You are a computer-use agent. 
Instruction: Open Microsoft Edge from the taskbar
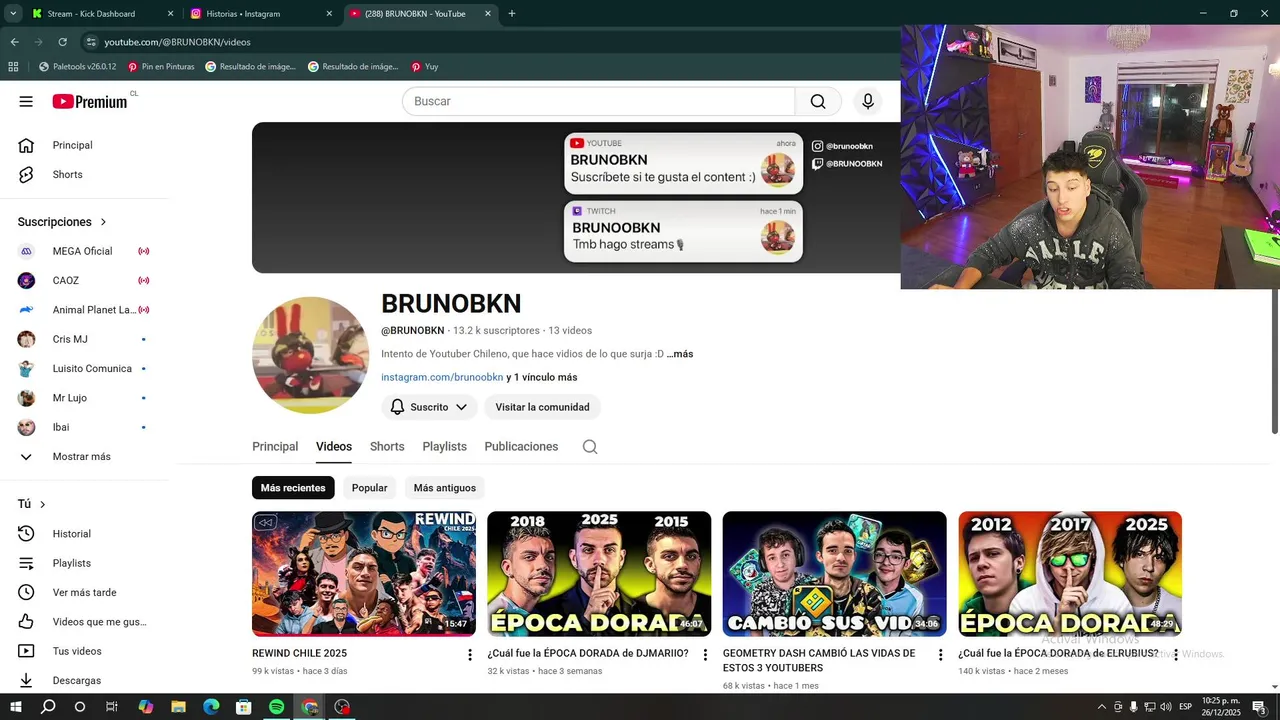tap(211, 707)
